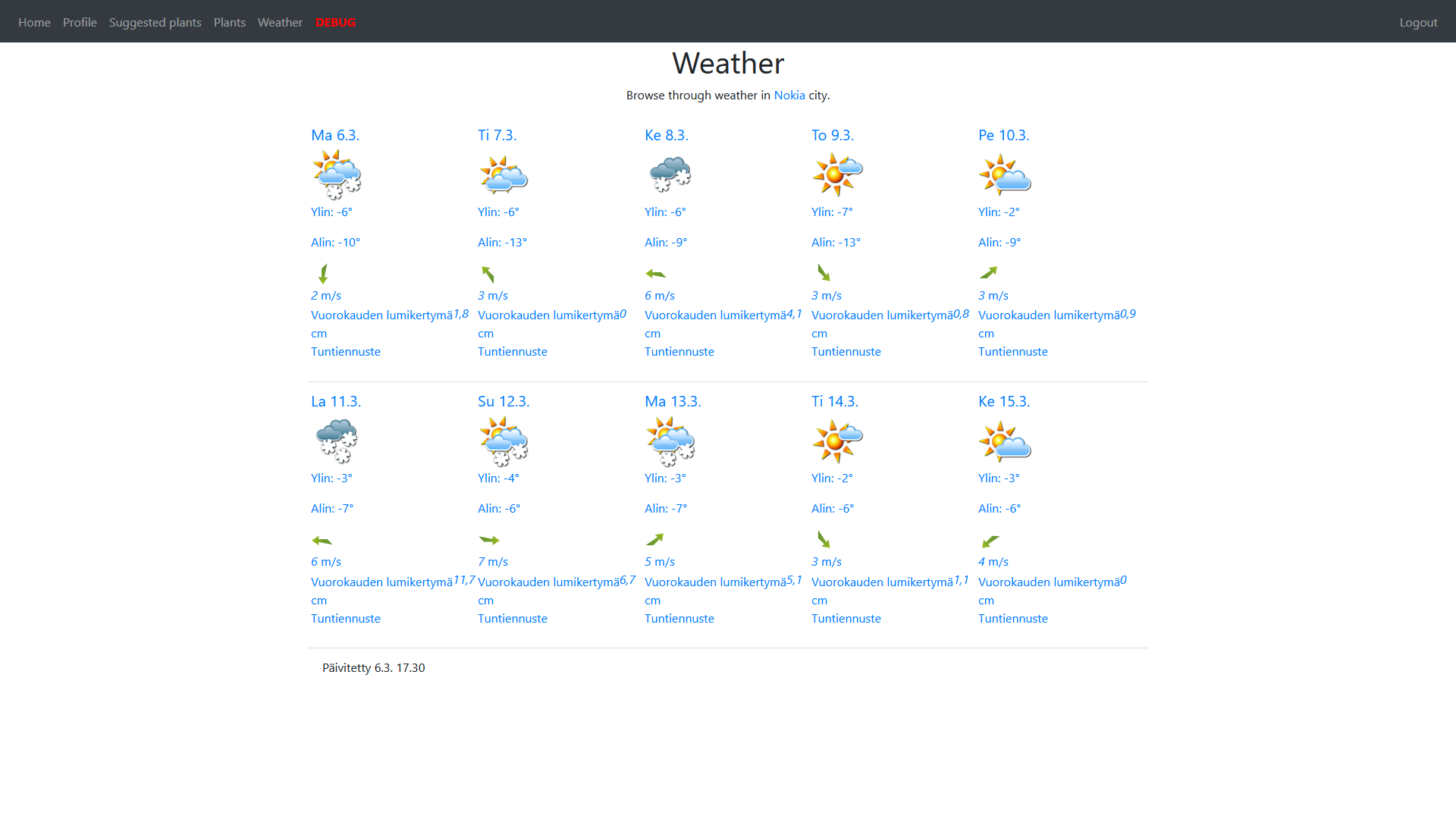Click the weather icon for Su 12.3.
Viewport: 1456px width, 819px height.
tap(504, 441)
